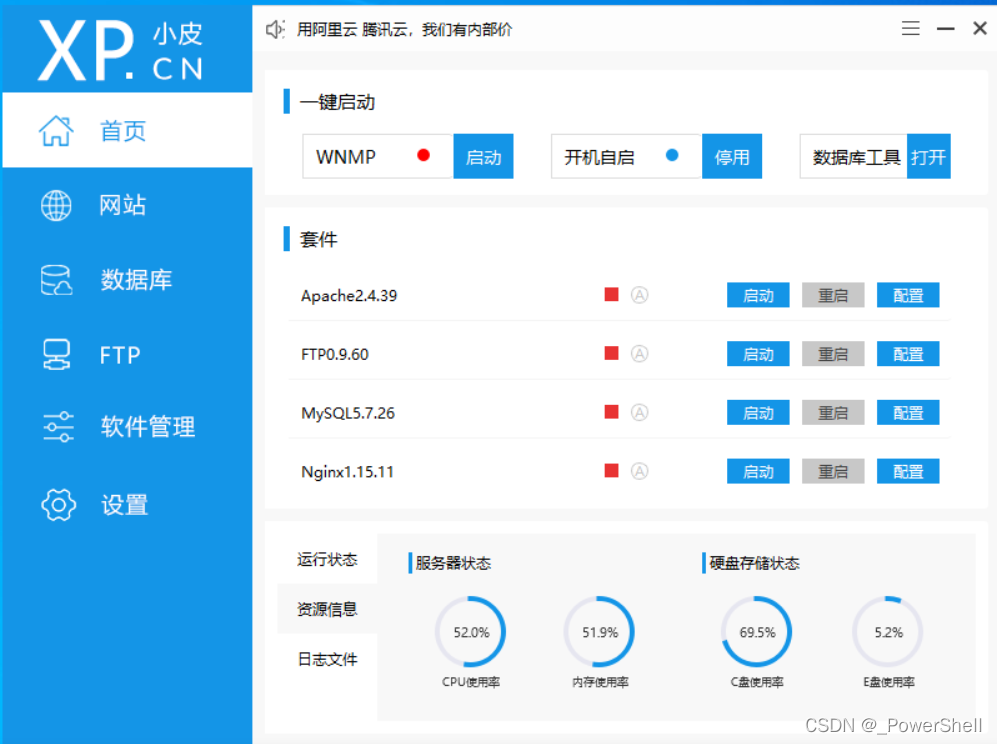The width and height of the screenshot is (997, 744).
Task: Click 配置 for FTP0.9.60
Action: pyautogui.click(x=907, y=353)
